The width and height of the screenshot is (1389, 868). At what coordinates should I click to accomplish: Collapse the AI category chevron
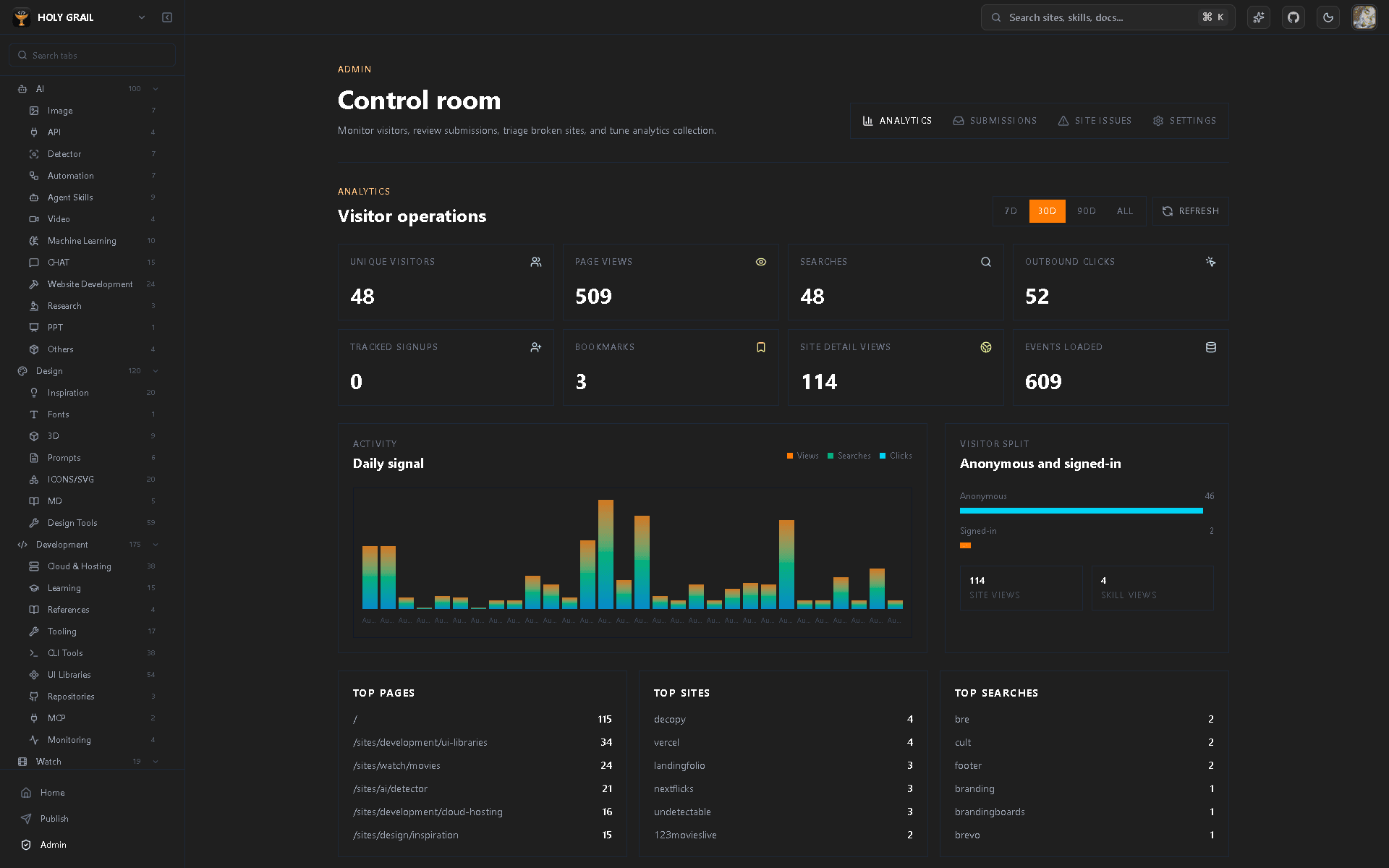[156, 89]
